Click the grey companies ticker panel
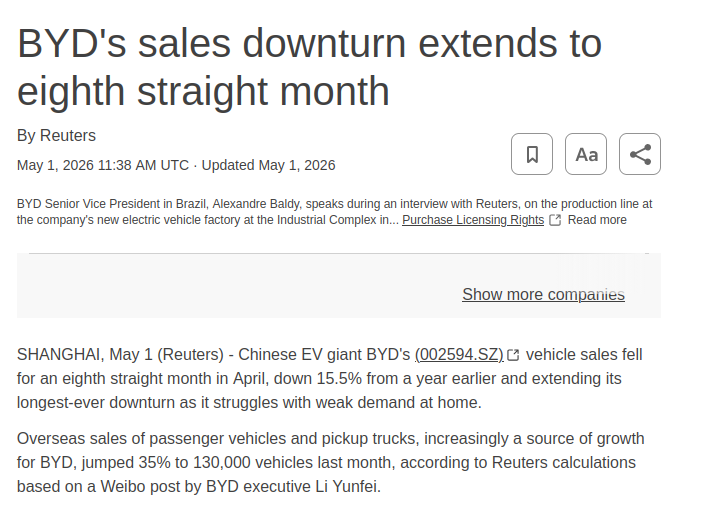Image resolution: width=702 pixels, height=521 pixels. pos(339,286)
